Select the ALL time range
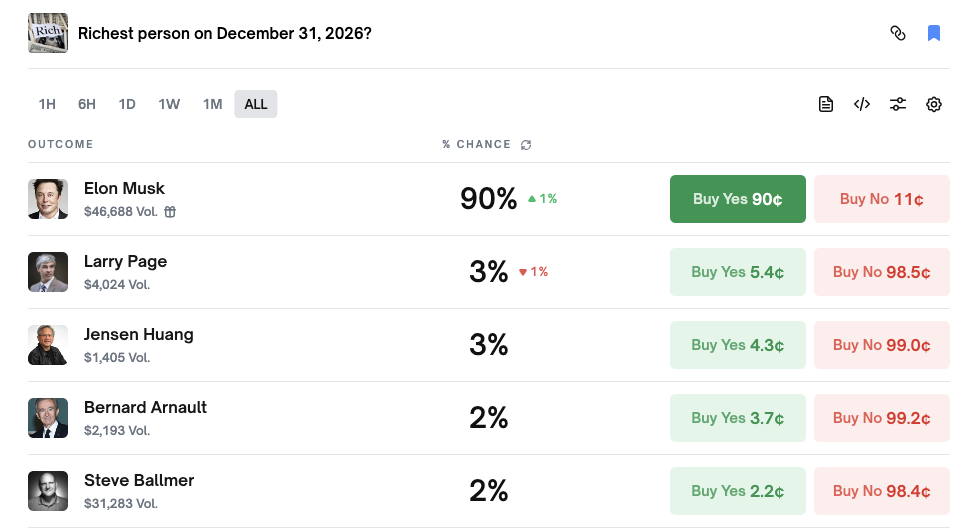This screenshot has height=529, width=970. click(x=256, y=104)
